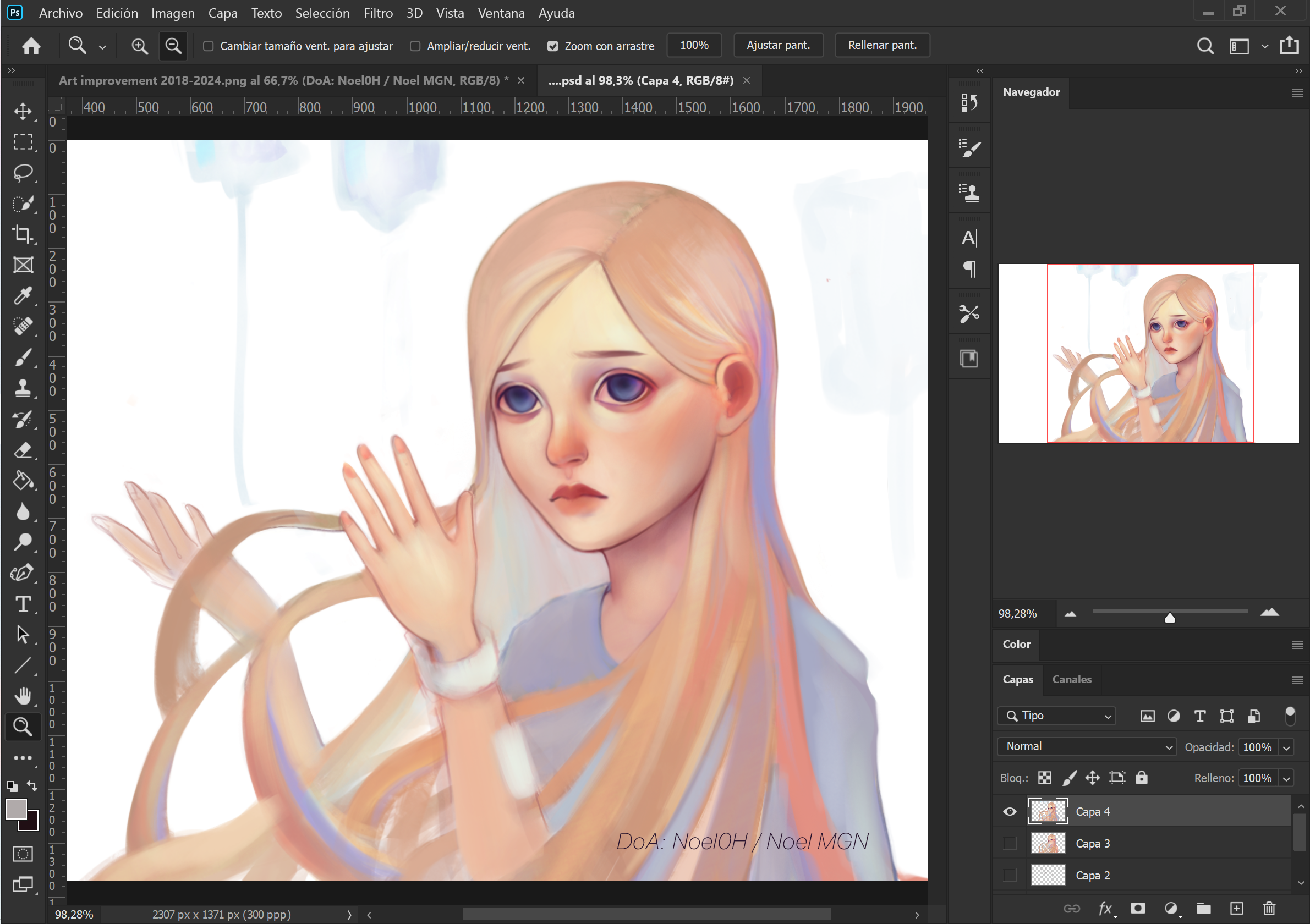Screen dimensions: 1310x924
Task: Select the Blur tool
Action: (23, 512)
